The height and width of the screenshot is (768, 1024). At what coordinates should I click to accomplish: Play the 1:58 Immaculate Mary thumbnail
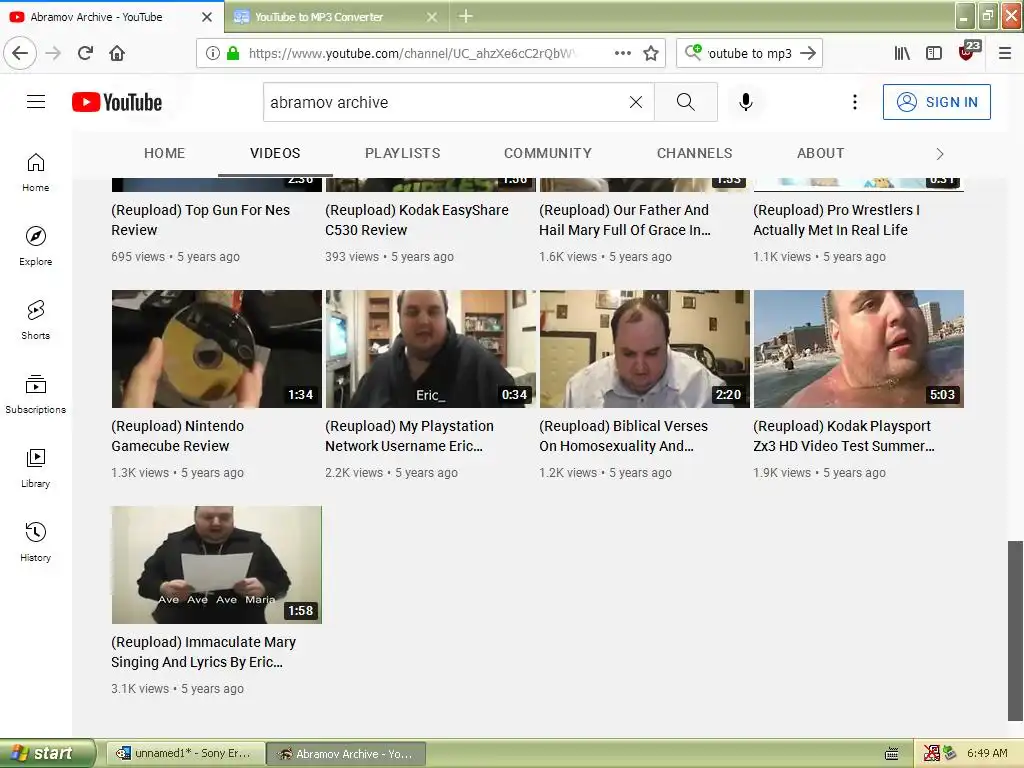coord(217,565)
